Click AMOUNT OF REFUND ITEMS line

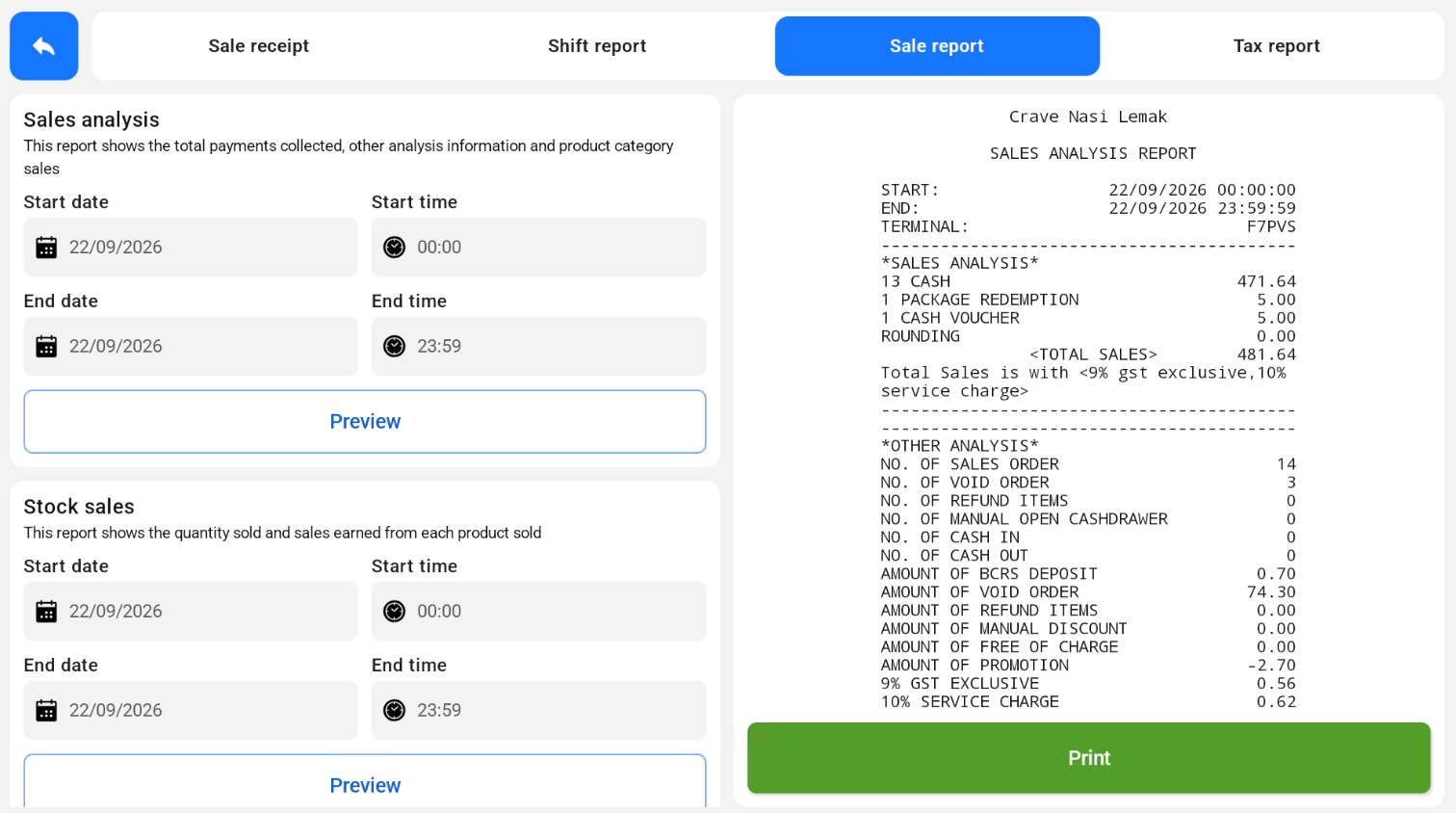point(1088,611)
